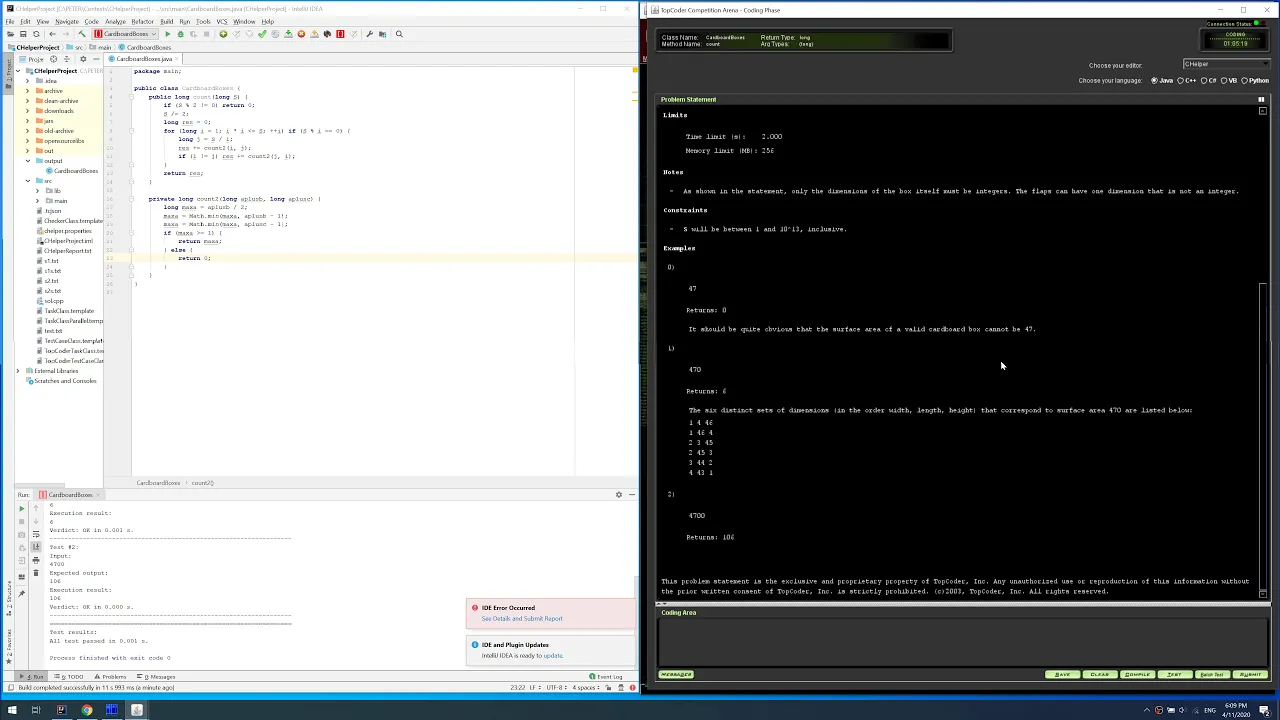The height and width of the screenshot is (720, 1280).
Task: Open the Refactor menu
Action: pos(143,21)
